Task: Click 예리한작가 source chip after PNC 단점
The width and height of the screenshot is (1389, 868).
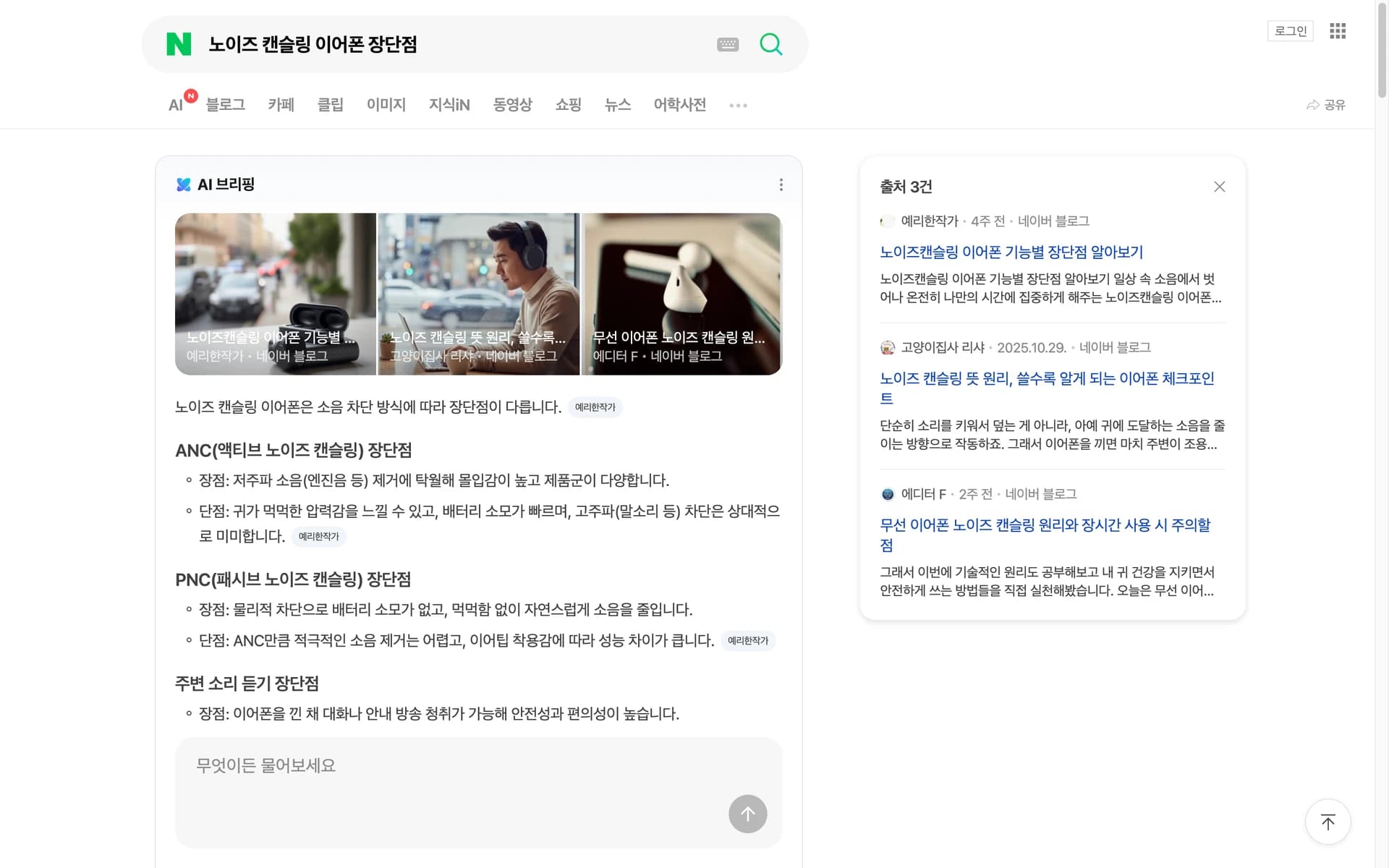Action: tap(748, 641)
